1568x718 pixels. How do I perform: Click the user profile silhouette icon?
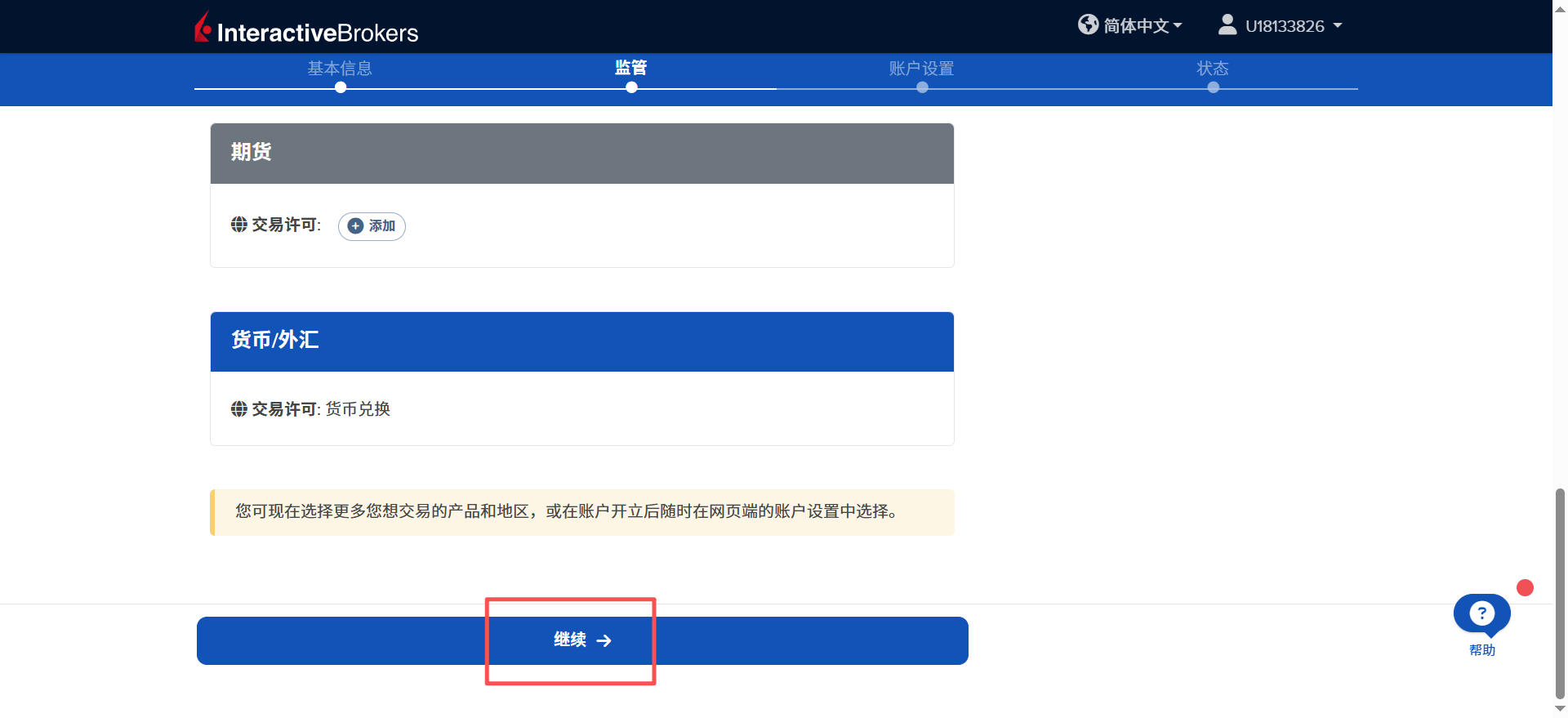click(1227, 25)
